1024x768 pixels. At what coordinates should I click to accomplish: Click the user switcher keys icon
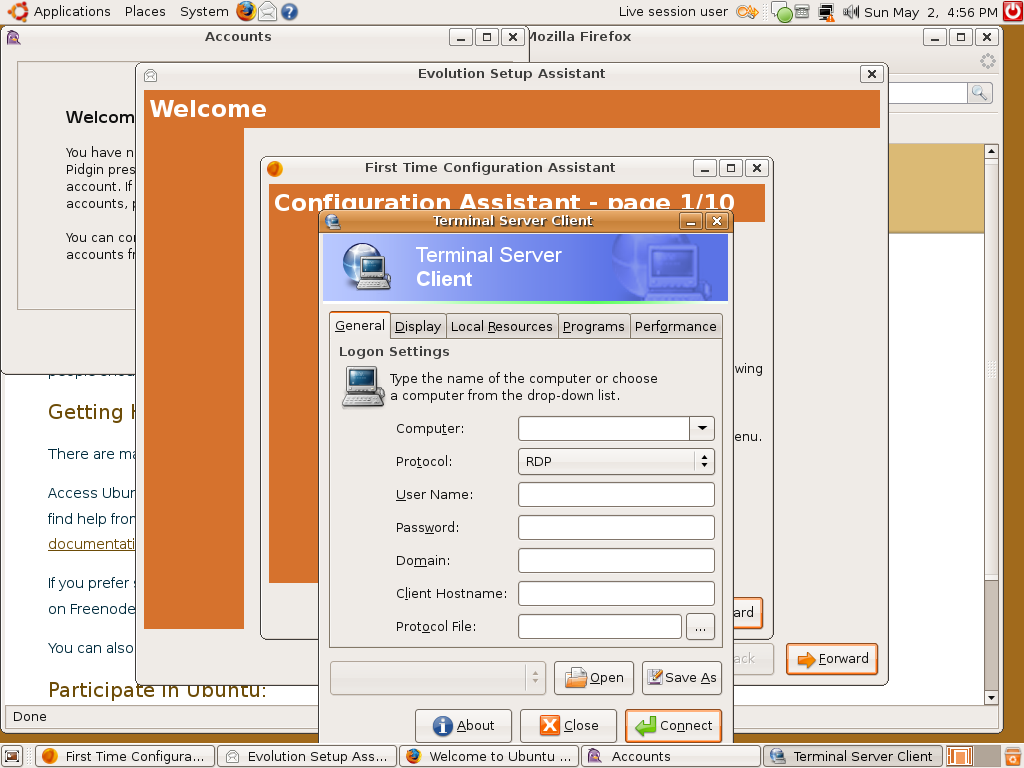(x=747, y=11)
